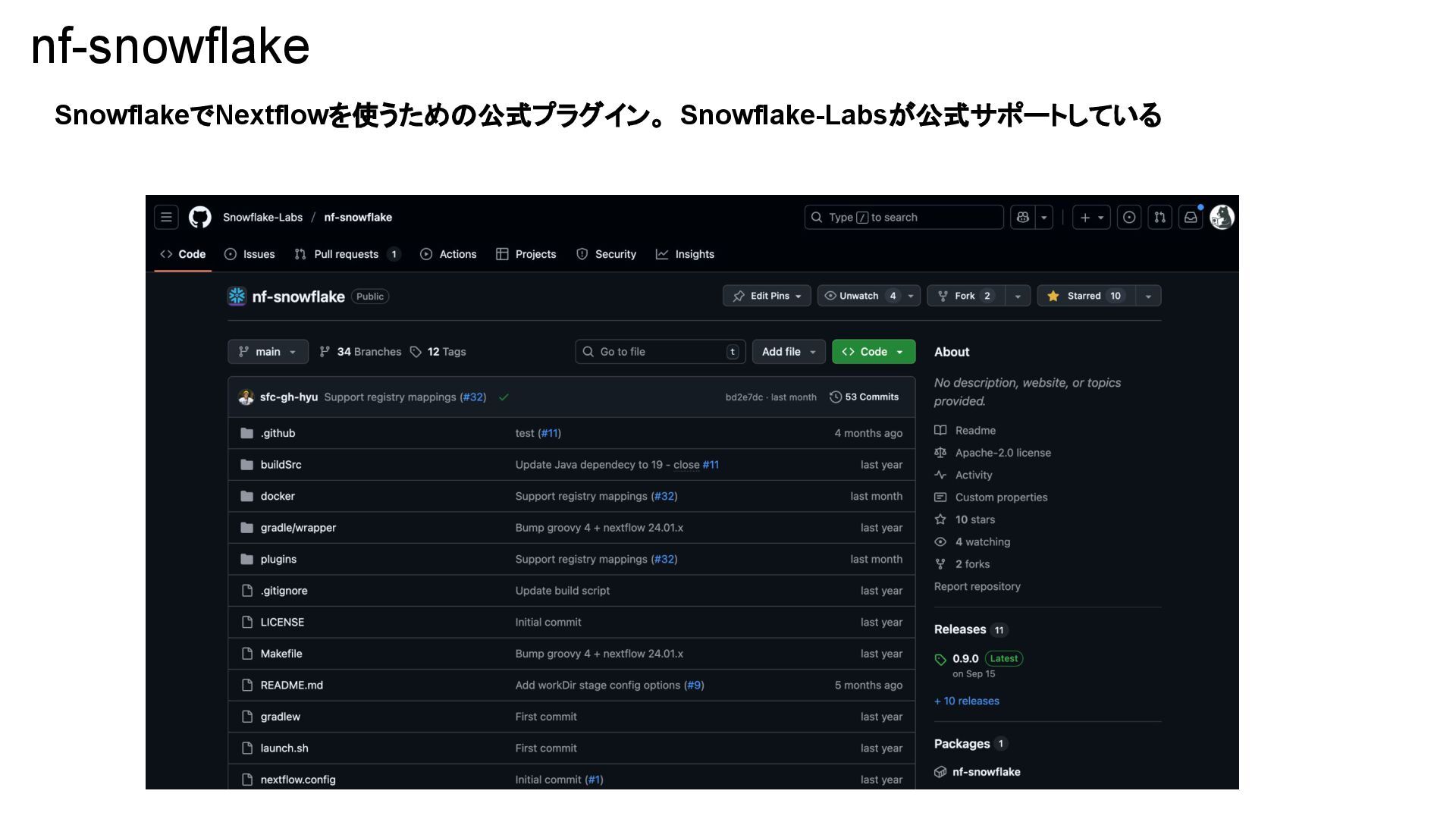The width and height of the screenshot is (1456, 819).
Task: Click the + 10 releases link
Action: 967,701
